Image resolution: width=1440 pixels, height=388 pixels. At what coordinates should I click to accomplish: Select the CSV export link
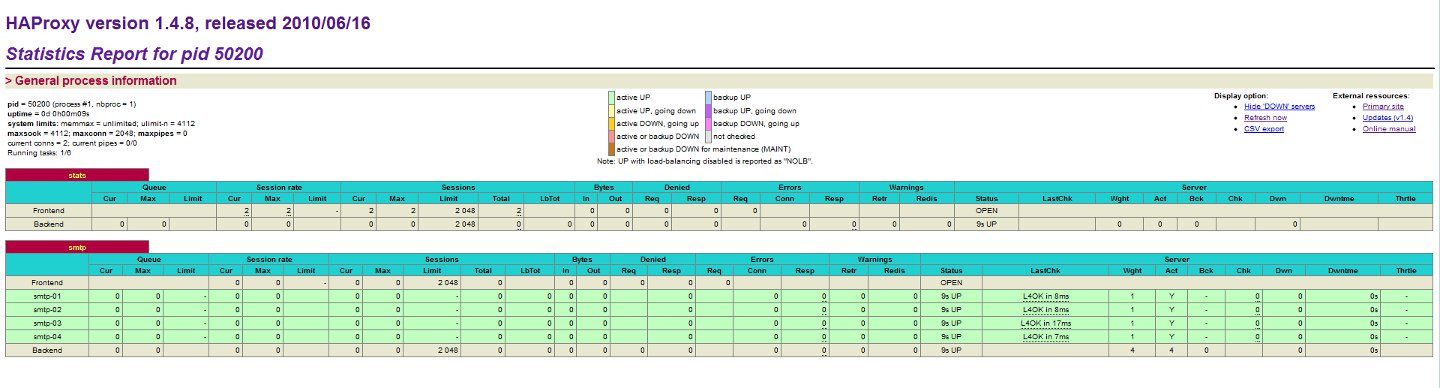(x=1264, y=130)
